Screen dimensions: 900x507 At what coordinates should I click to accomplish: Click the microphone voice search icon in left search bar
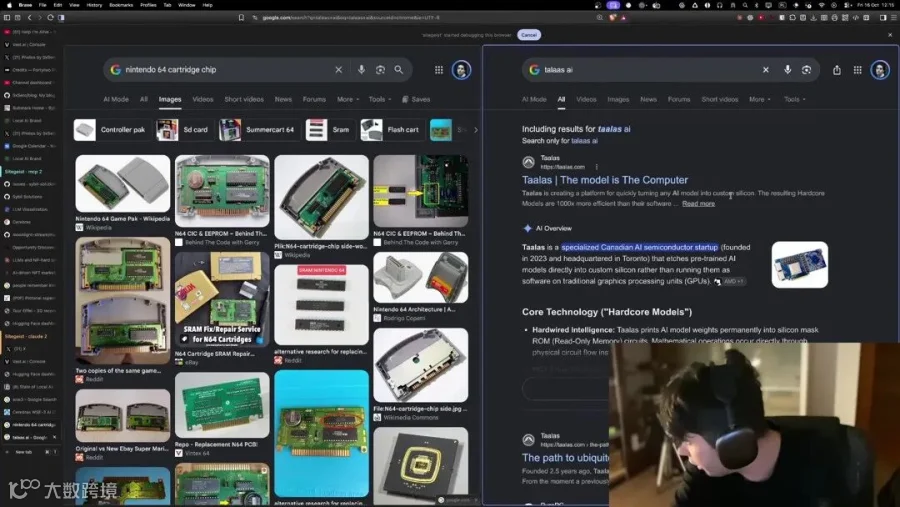pos(361,69)
